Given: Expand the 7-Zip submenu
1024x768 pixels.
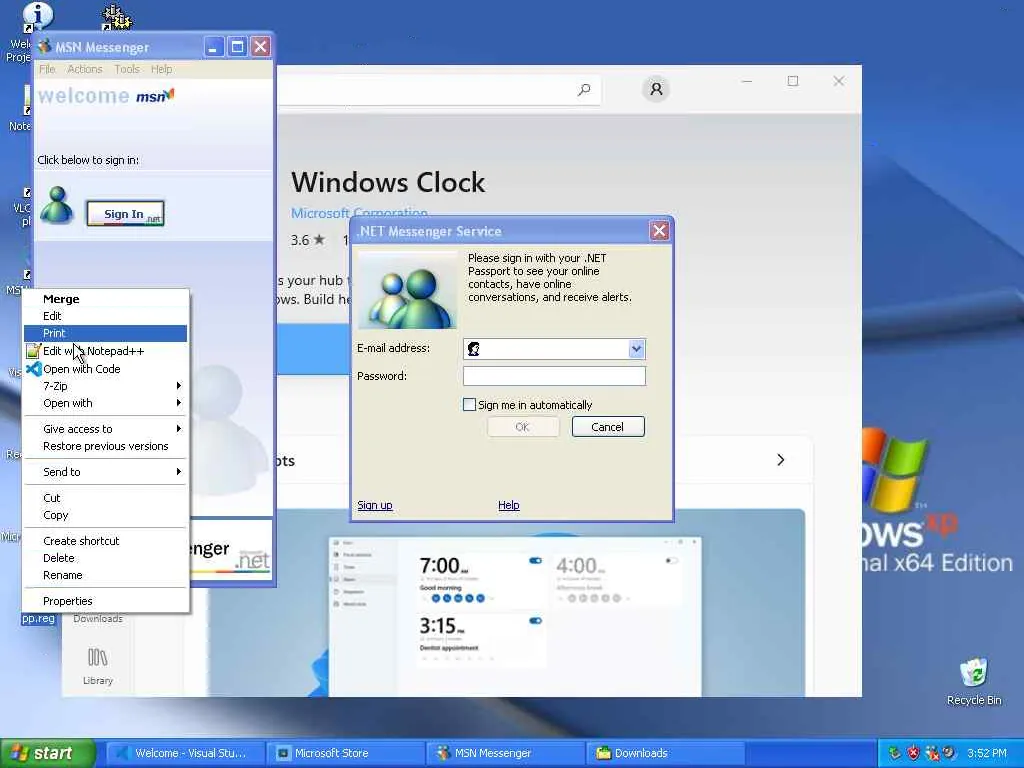Looking at the screenshot, I should point(105,386).
